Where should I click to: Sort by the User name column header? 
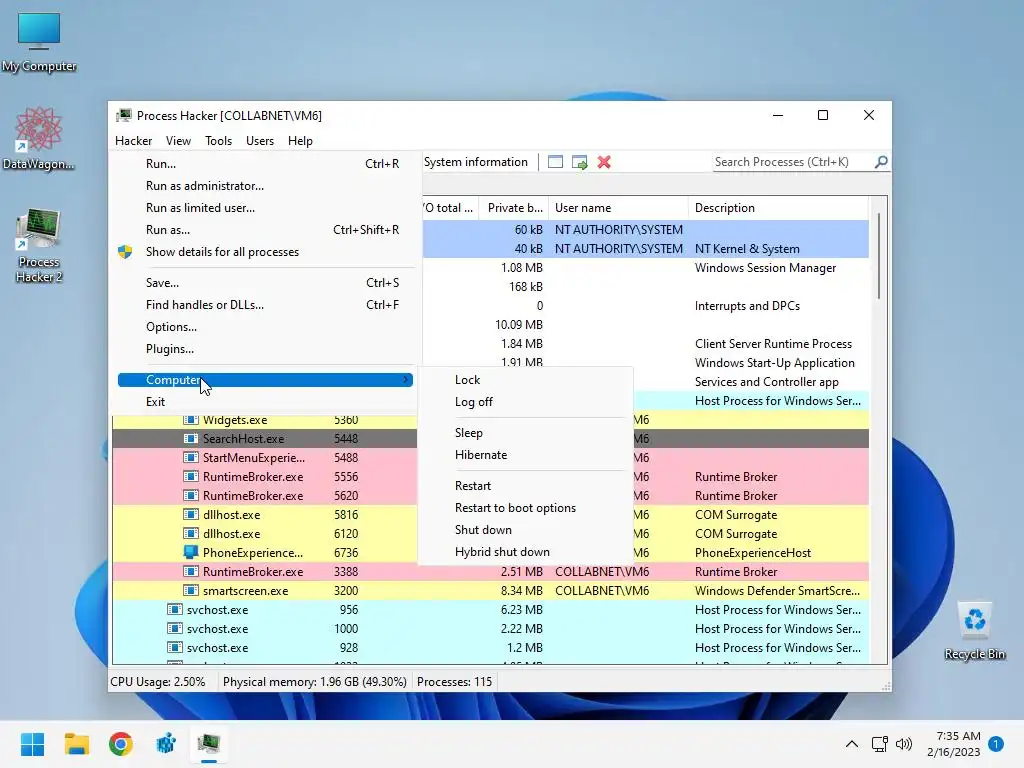click(x=618, y=208)
